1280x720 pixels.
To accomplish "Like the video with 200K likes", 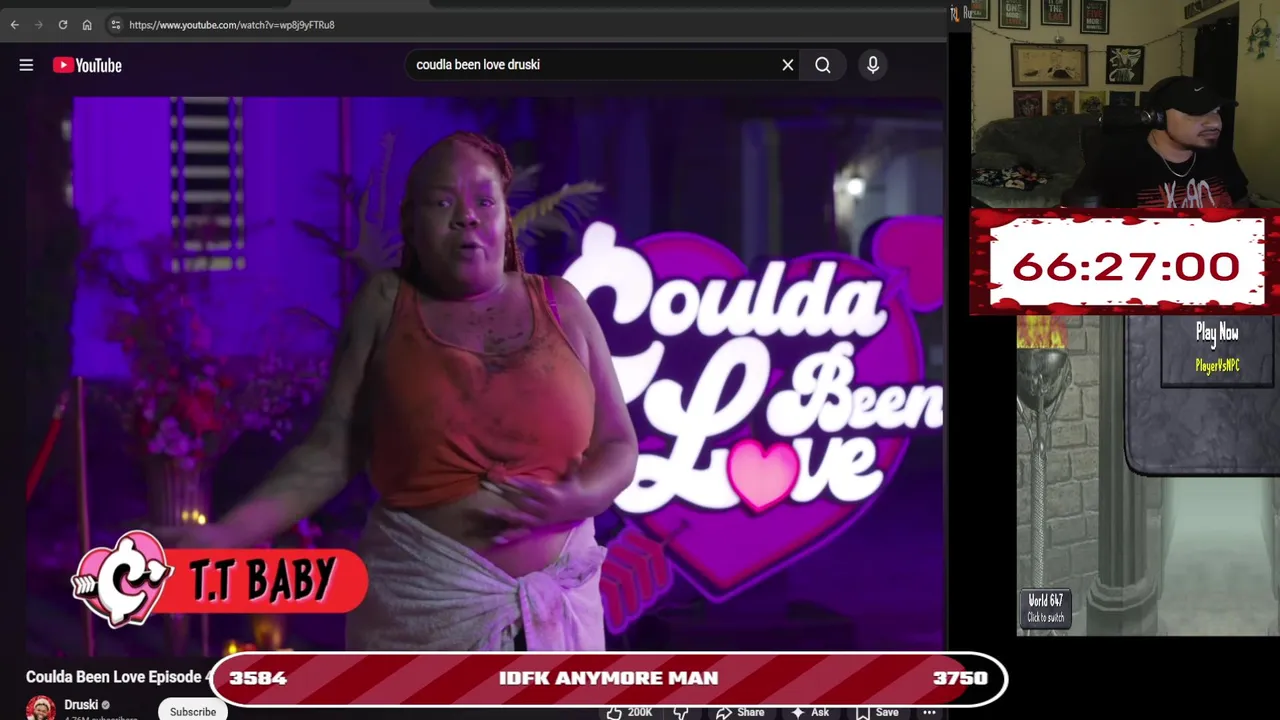I will 629,712.
